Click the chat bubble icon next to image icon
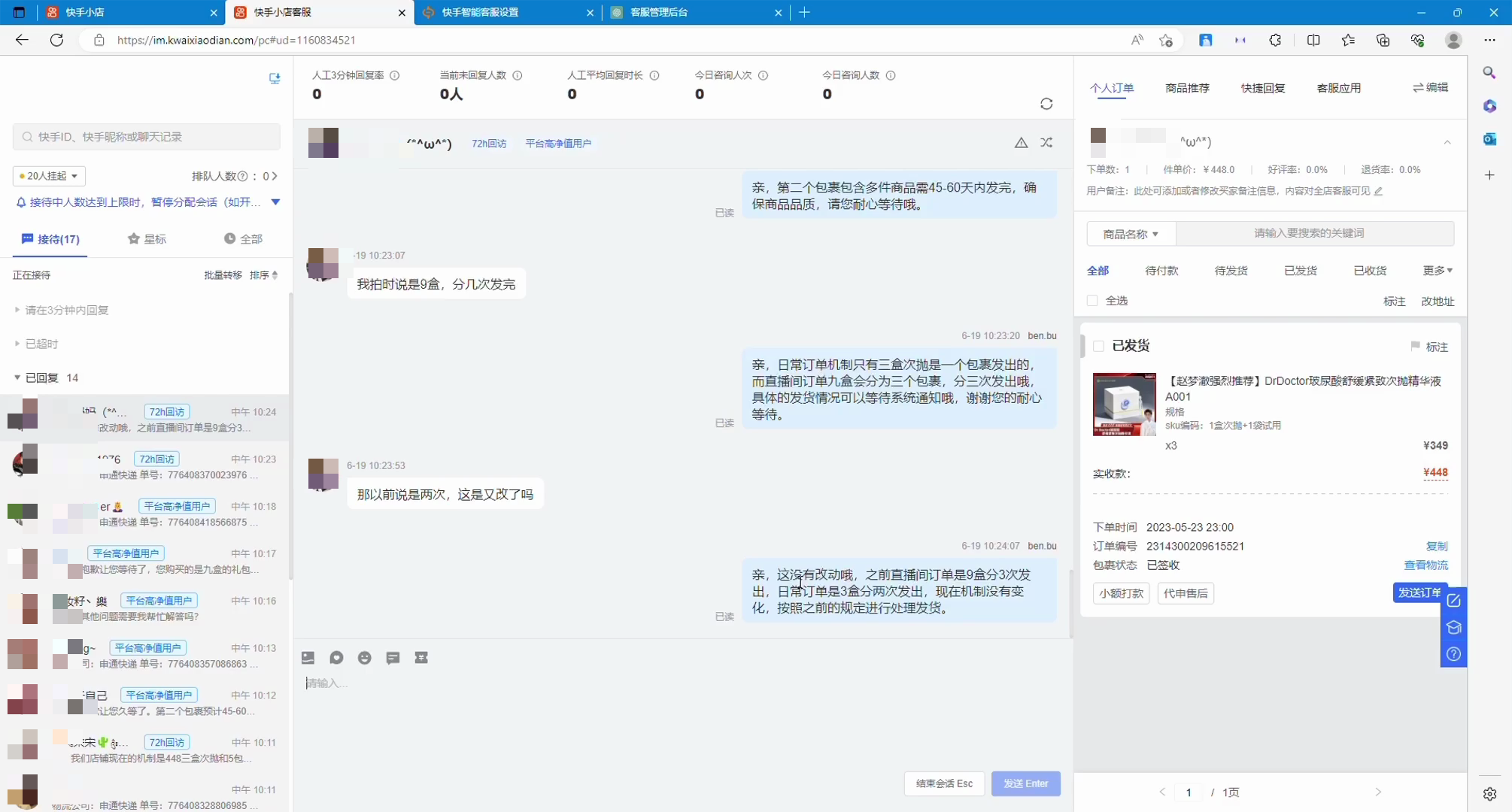The width and height of the screenshot is (1512, 812). pyautogui.click(x=336, y=658)
